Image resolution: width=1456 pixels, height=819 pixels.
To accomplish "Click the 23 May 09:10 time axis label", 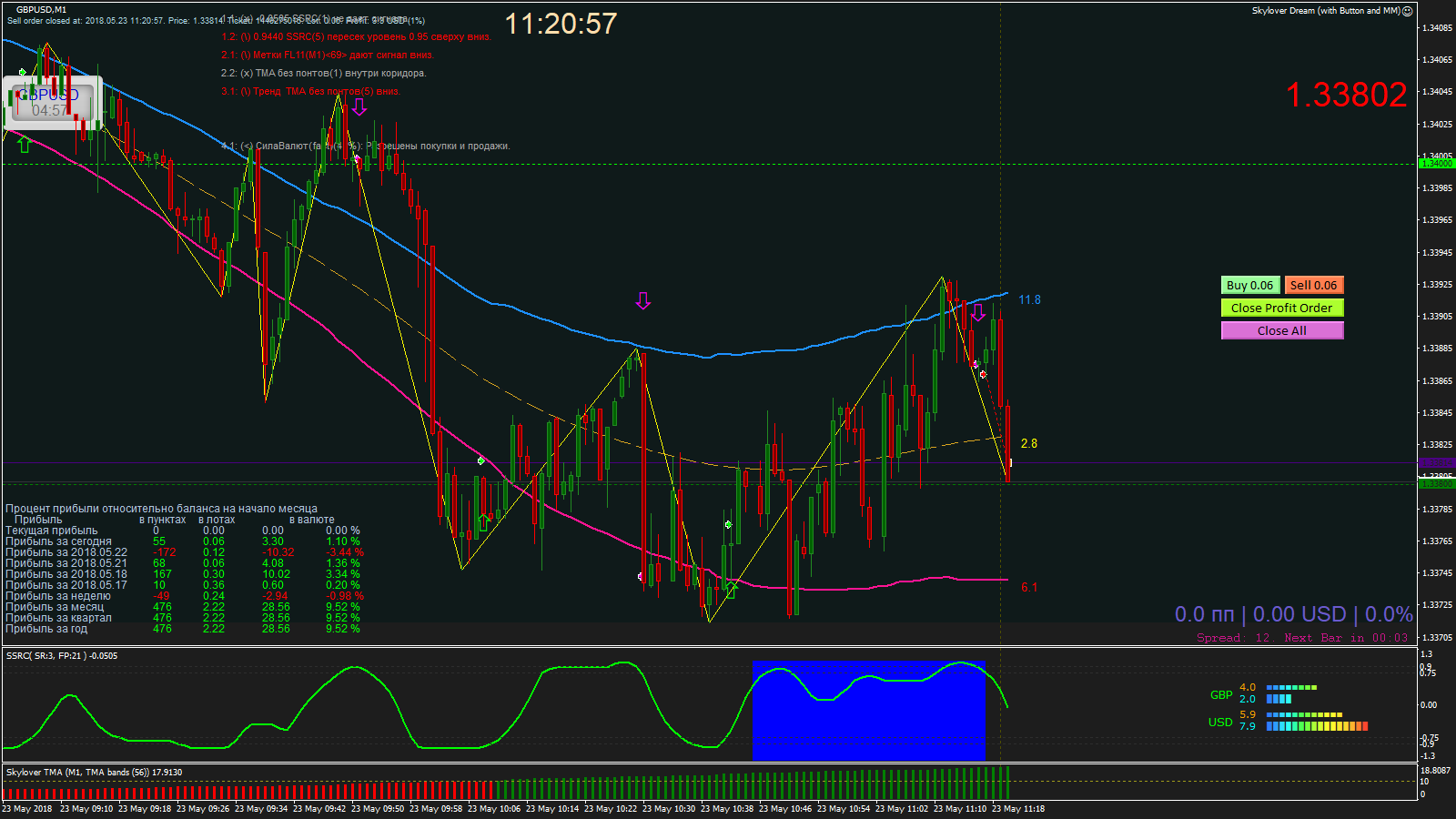I will (86, 808).
